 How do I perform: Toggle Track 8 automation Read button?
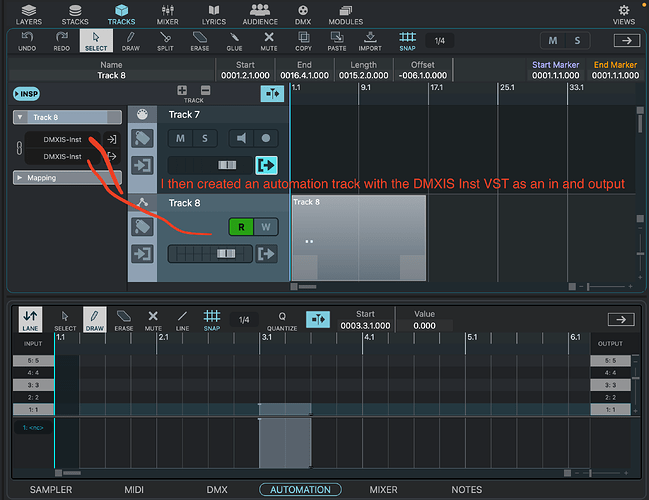(x=241, y=227)
